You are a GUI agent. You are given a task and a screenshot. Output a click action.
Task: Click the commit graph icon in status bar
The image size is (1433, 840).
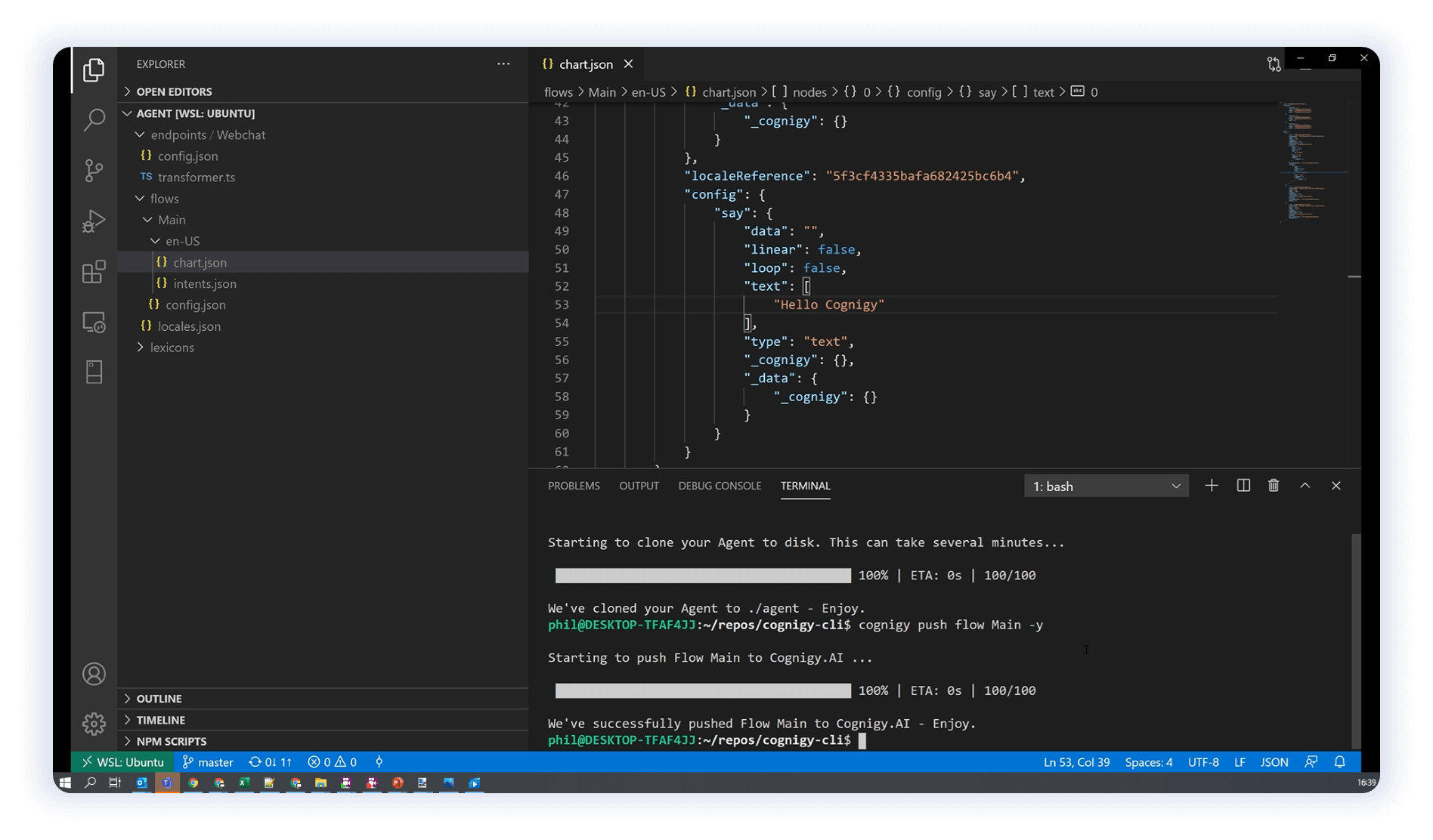379,762
